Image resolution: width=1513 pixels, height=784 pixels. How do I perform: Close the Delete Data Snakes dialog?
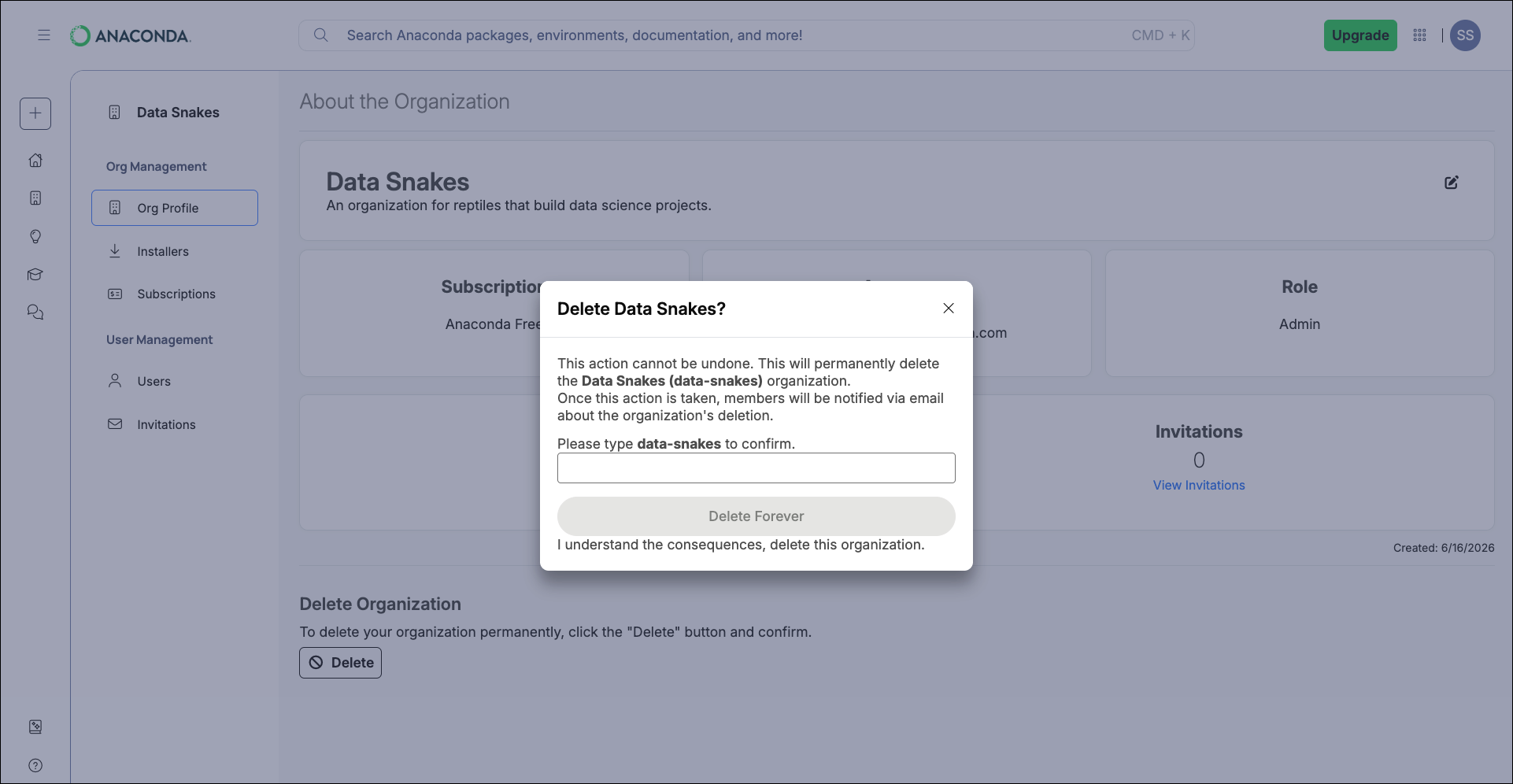(949, 309)
